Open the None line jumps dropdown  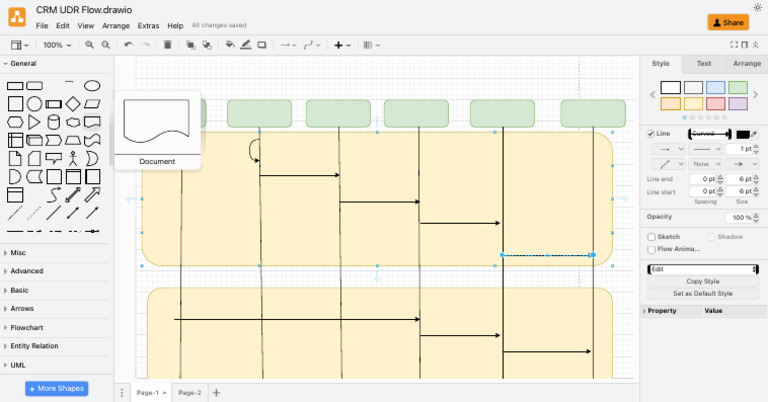coord(705,164)
